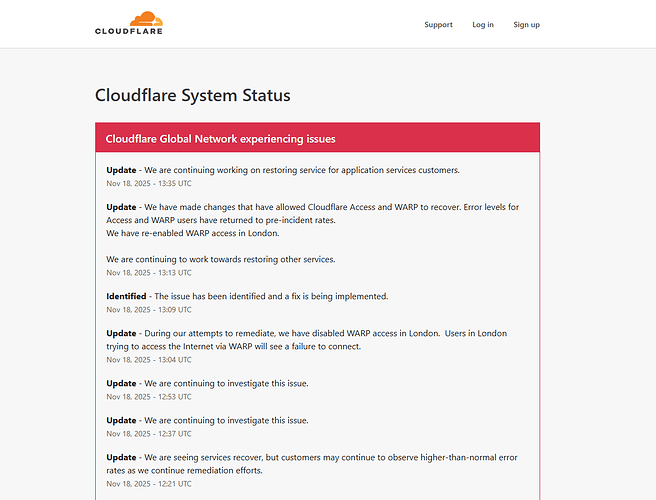Screen dimensions: 656x500
Task: Select the 13:13 UTC timestamp
Action: point(149,273)
